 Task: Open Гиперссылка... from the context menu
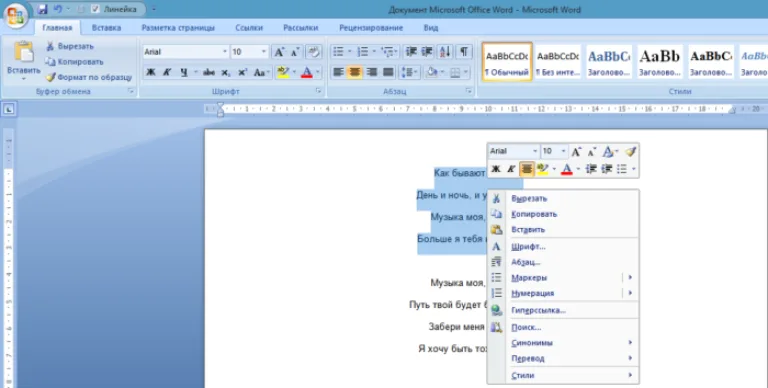point(563,310)
